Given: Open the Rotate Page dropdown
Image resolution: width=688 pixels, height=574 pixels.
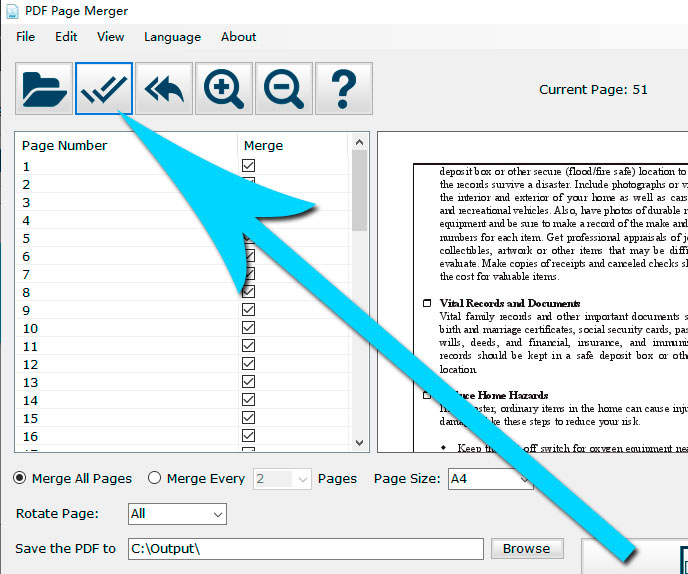Looking at the screenshot, I should (177, 514).
